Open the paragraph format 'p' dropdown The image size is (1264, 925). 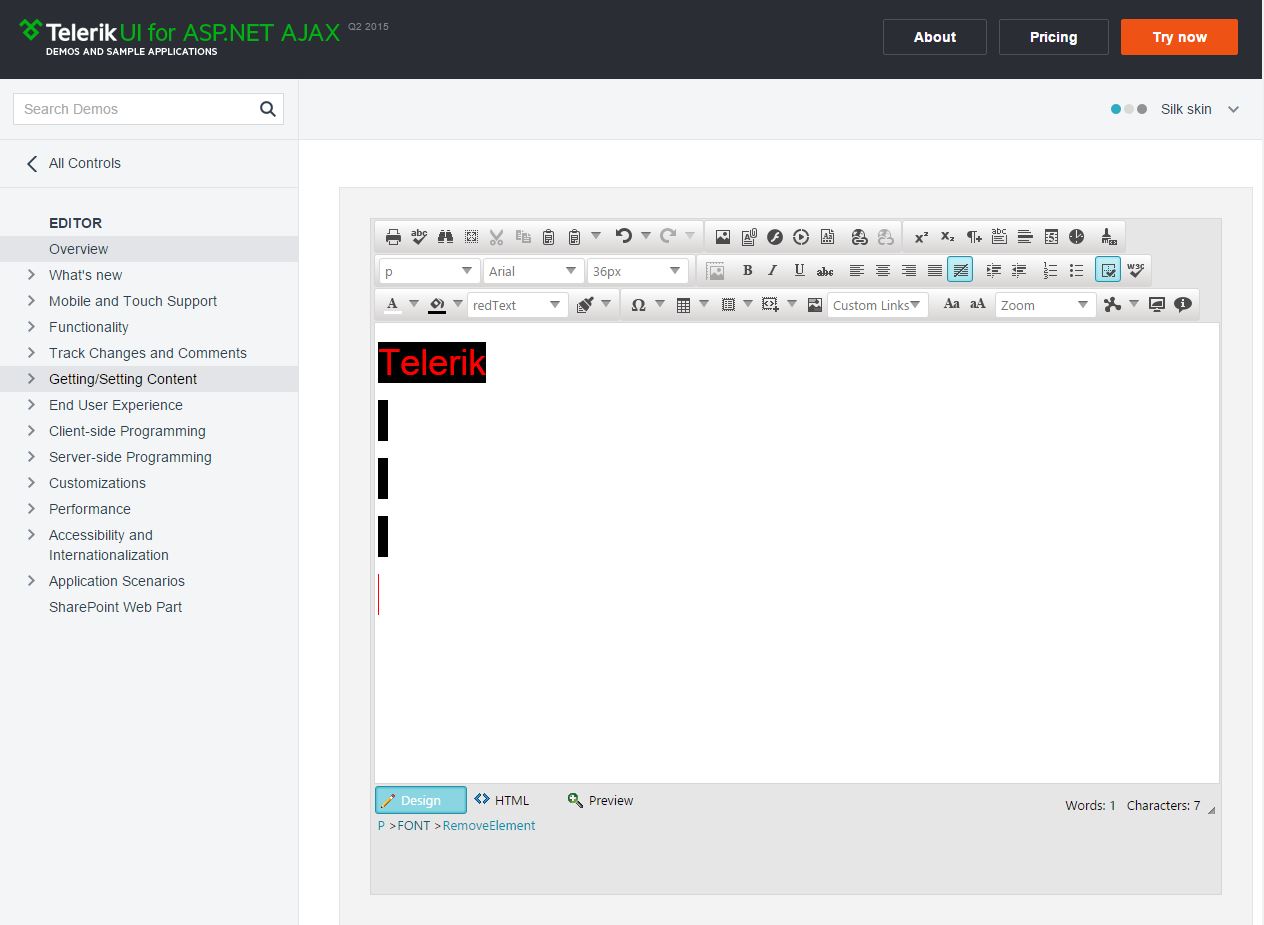tap(429, 271)
